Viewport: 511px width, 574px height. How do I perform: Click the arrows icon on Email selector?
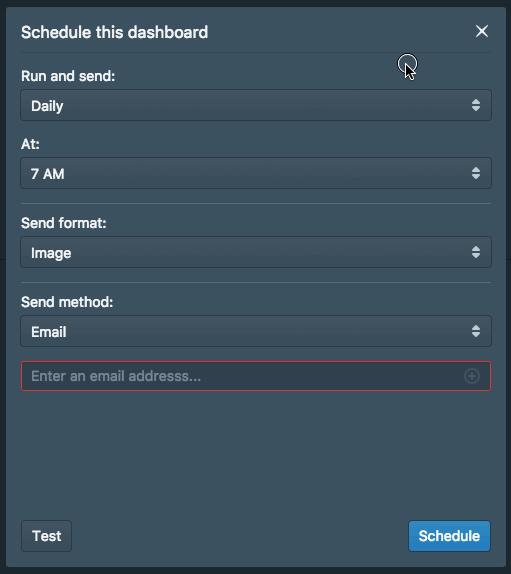475,331
